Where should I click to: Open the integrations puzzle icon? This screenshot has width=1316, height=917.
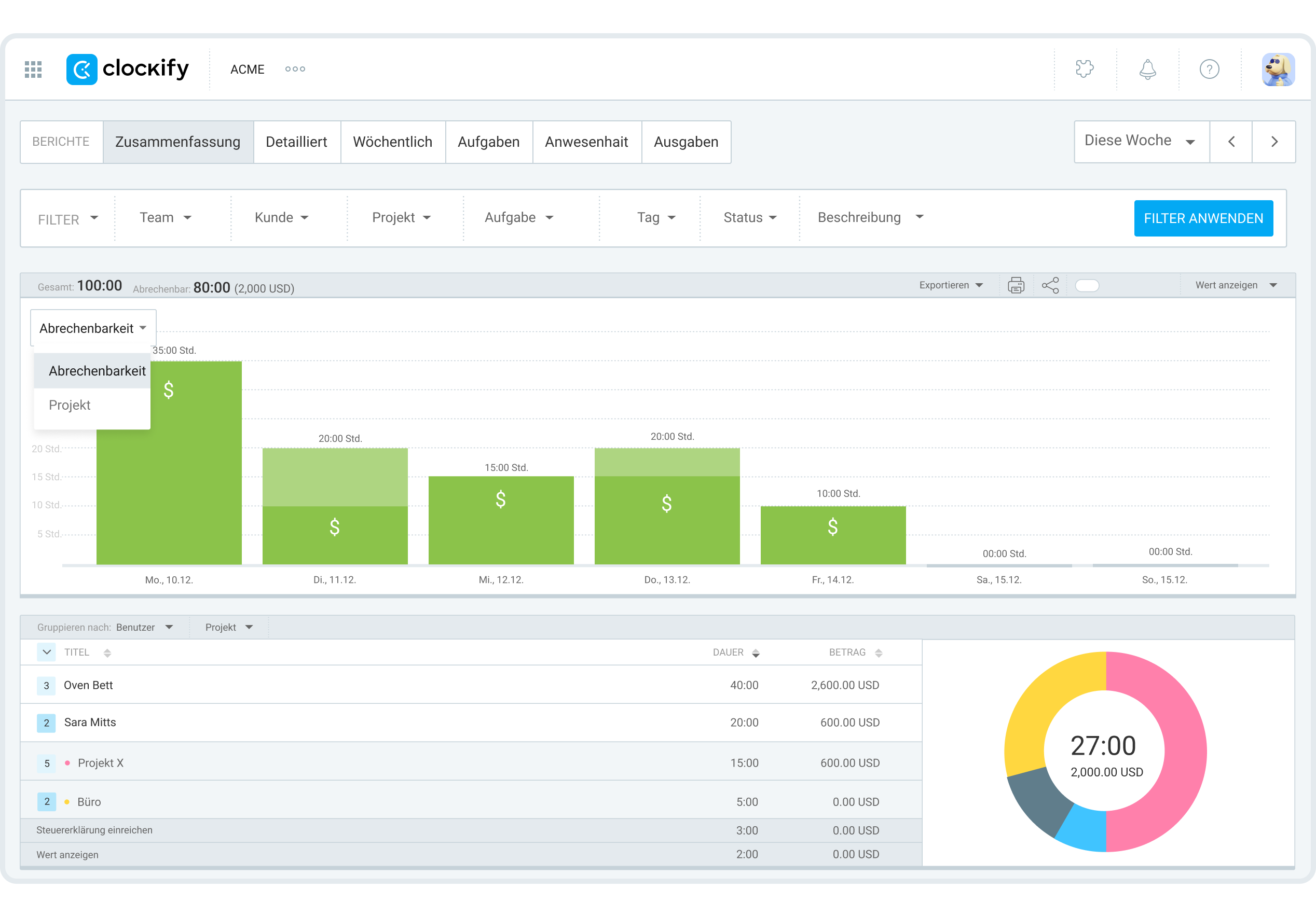click(1085, 69)
